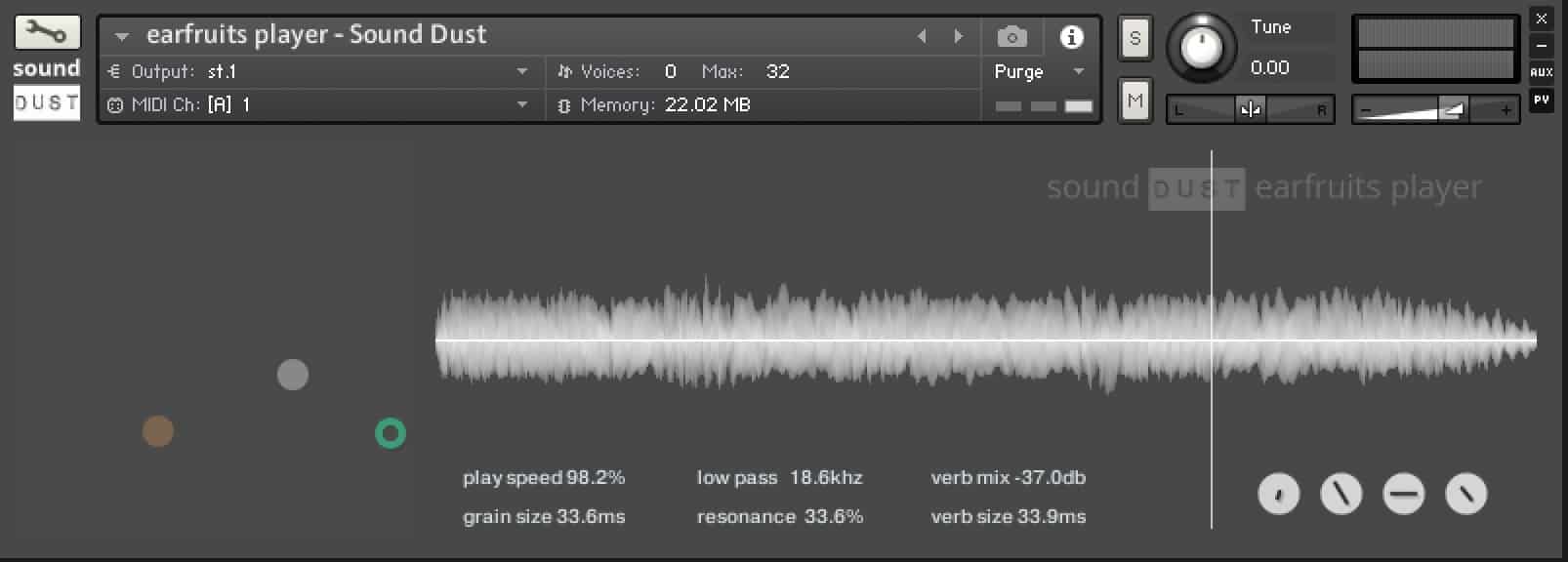This screenshot has width=1568, height=562.
Task: Click the low pass 18.6khz value
Action: (826, 478)
